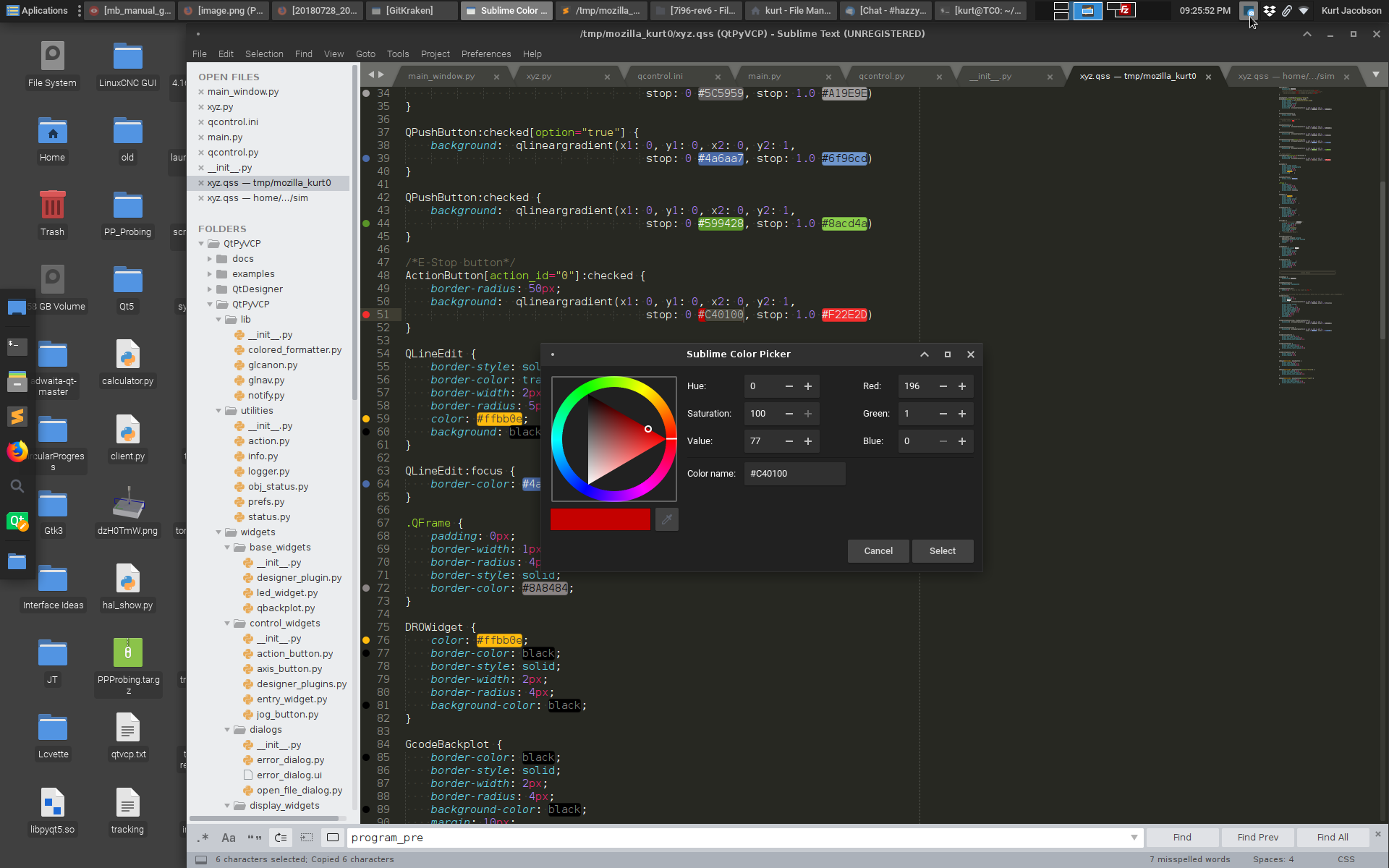Open colored_formatter.py in sidebar

294,350
